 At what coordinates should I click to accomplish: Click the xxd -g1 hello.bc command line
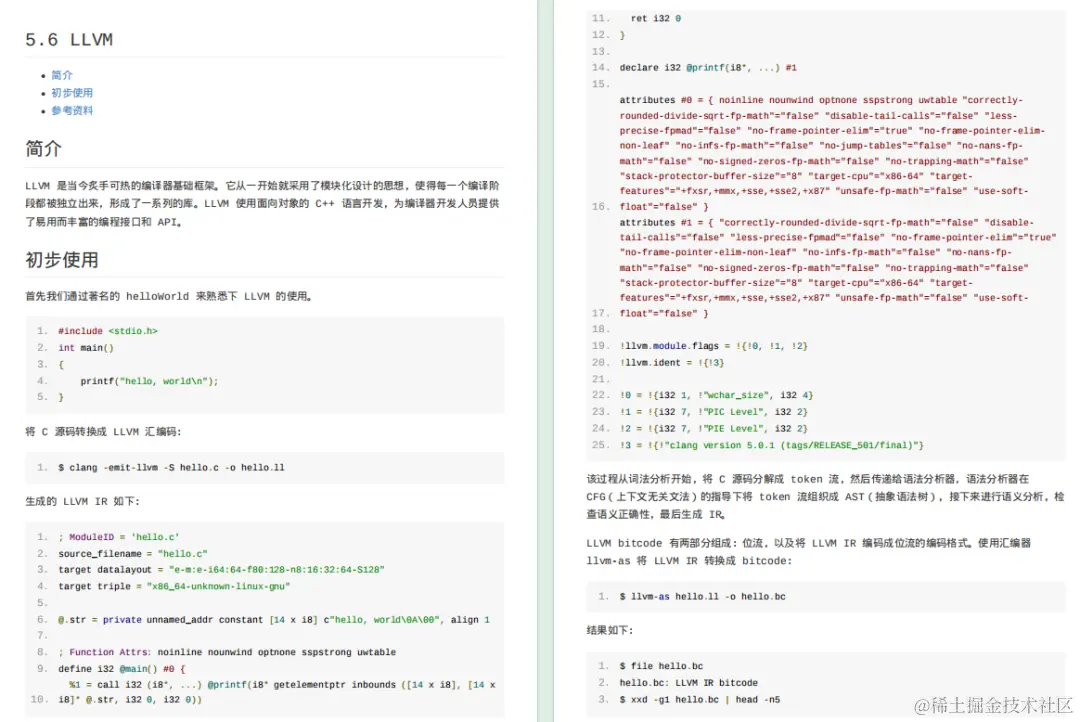pos(700,699)
